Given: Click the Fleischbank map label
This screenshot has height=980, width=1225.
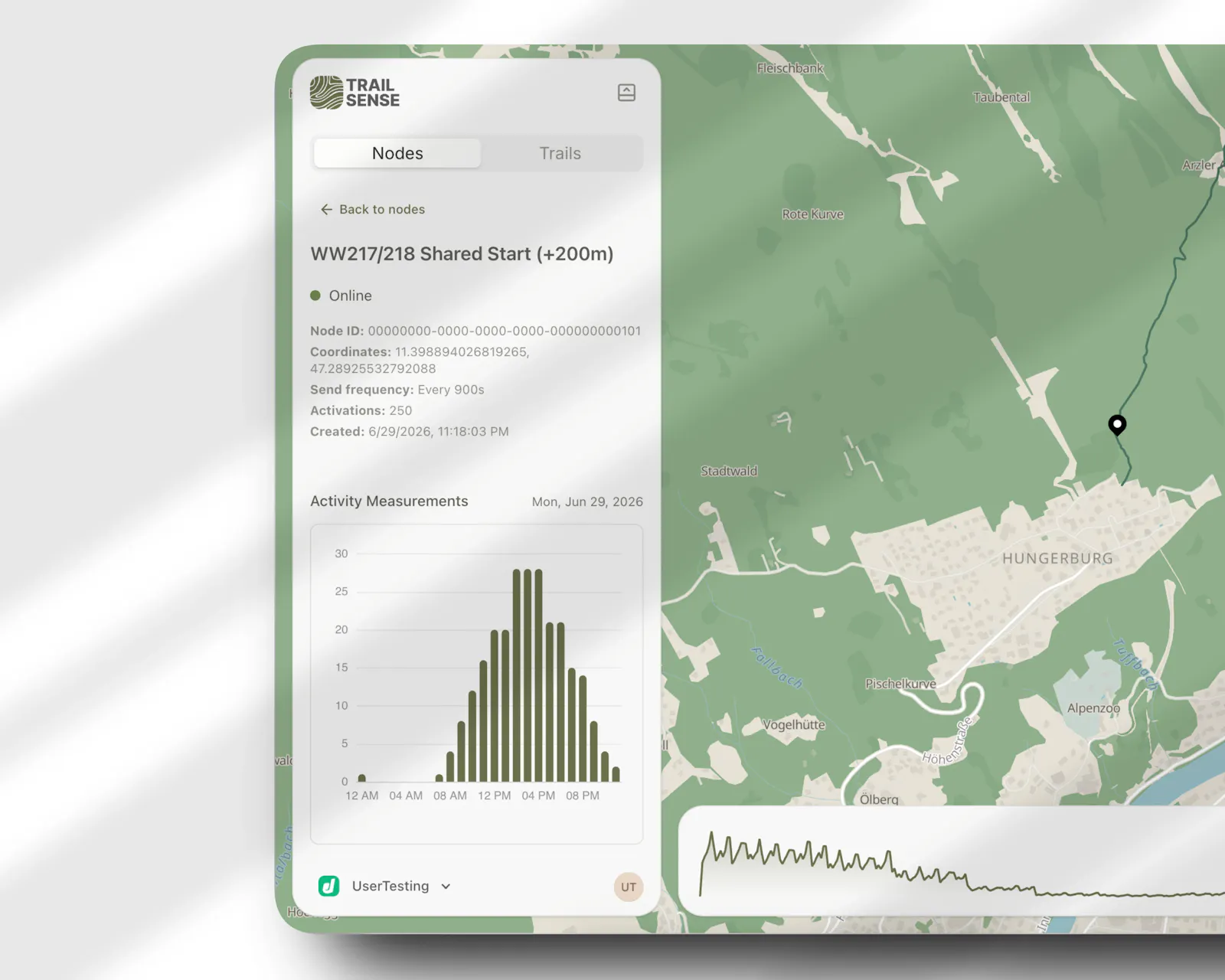Looking at the screenshot, I should pos(790,68).
